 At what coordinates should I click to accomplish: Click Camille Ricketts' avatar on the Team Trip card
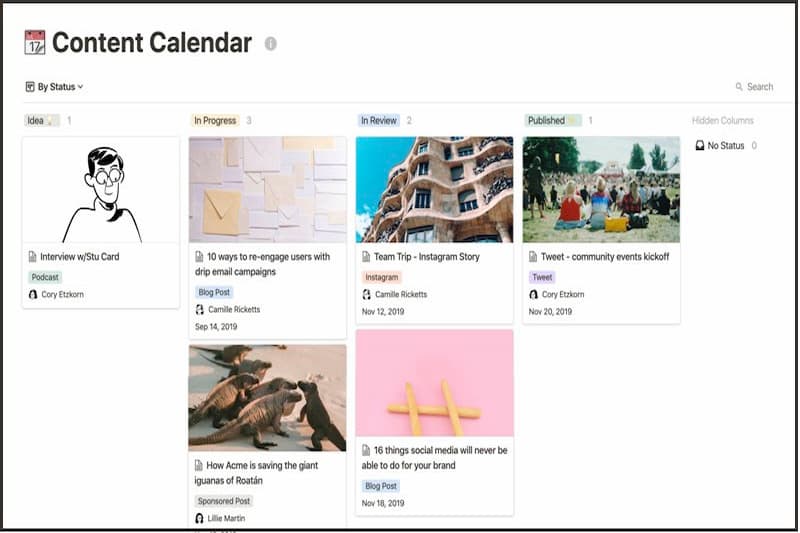click(366, 295)
